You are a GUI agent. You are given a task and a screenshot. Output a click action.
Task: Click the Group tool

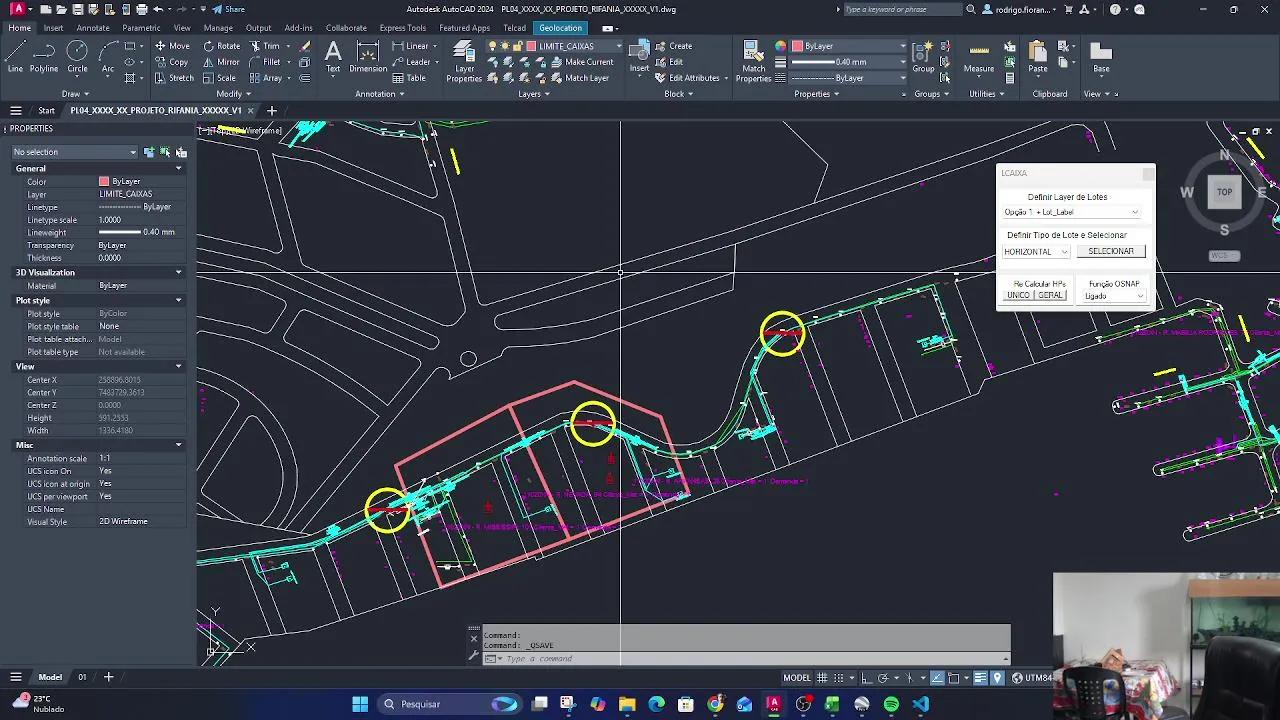tap(923, 58)
